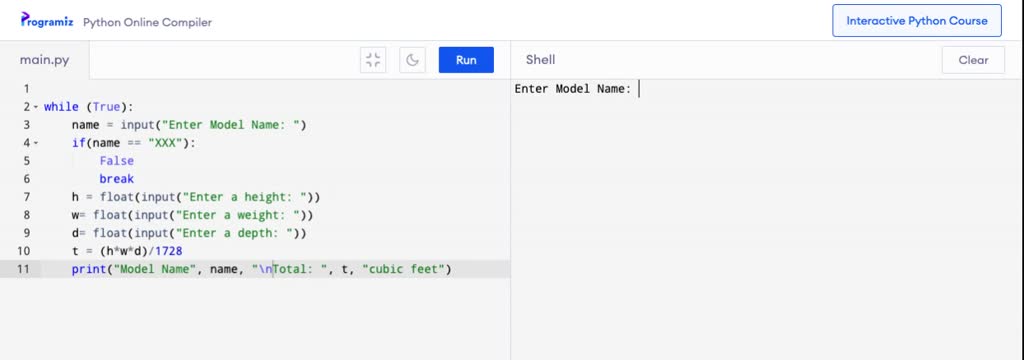Click the 'if(name == "XXX"):' line
This screenshot has width=1024, height=360.
(134, 143)
